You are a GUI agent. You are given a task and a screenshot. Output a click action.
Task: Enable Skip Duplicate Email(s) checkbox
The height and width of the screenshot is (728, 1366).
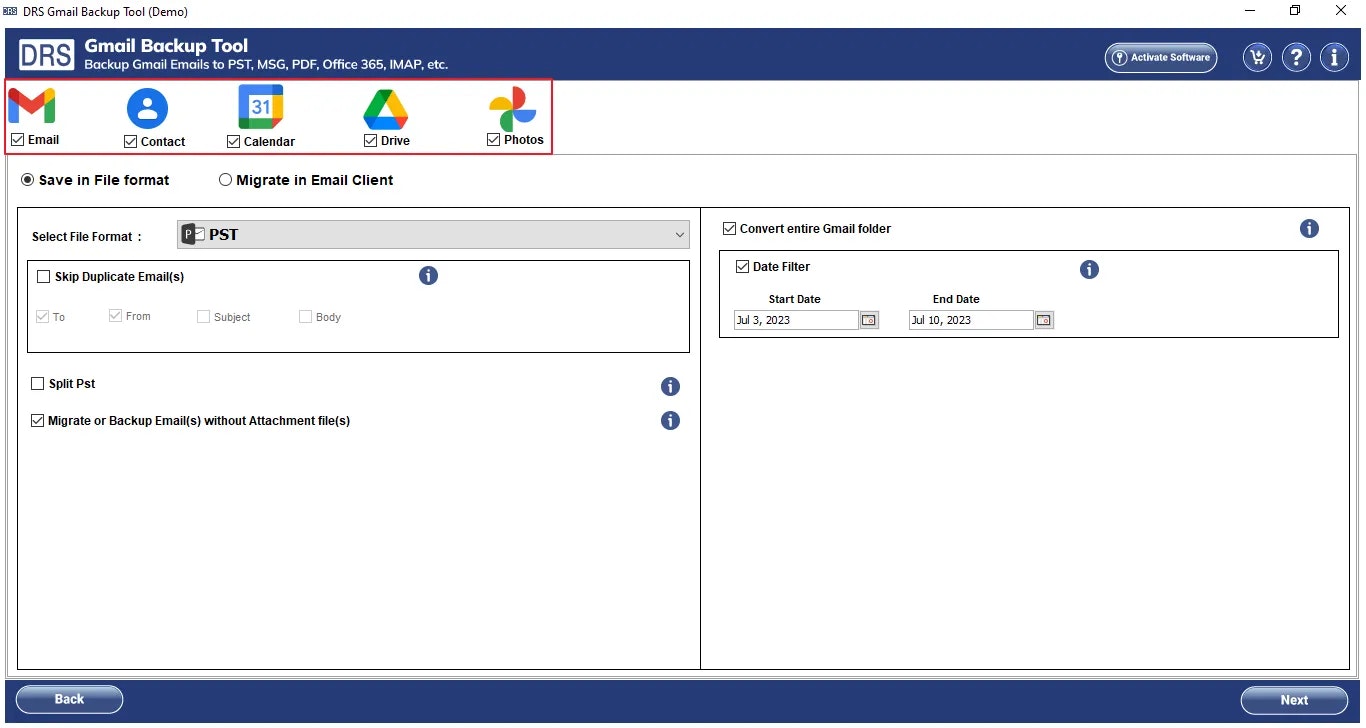coord(43,276)
